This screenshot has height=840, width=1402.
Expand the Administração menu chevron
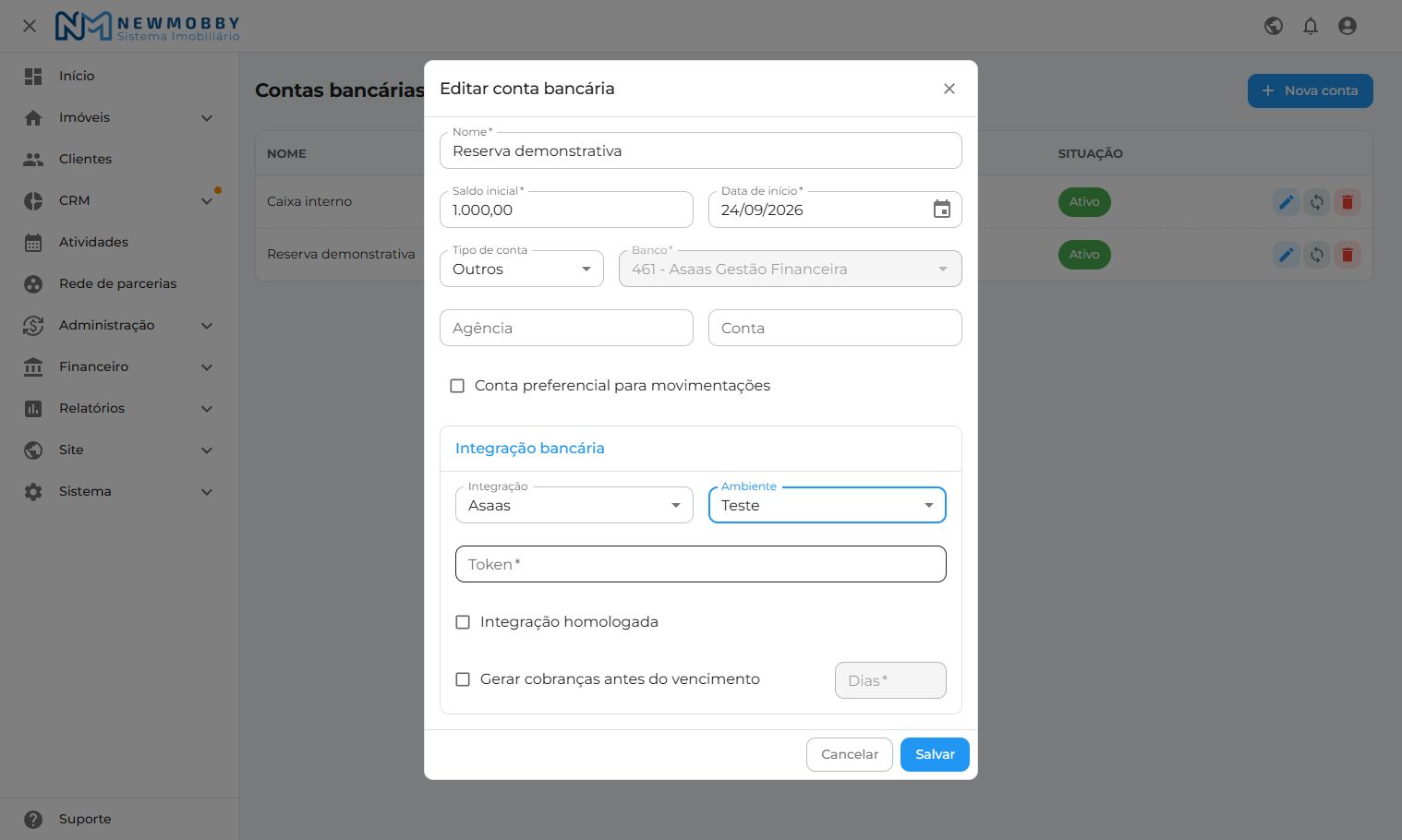coord(207,326)
